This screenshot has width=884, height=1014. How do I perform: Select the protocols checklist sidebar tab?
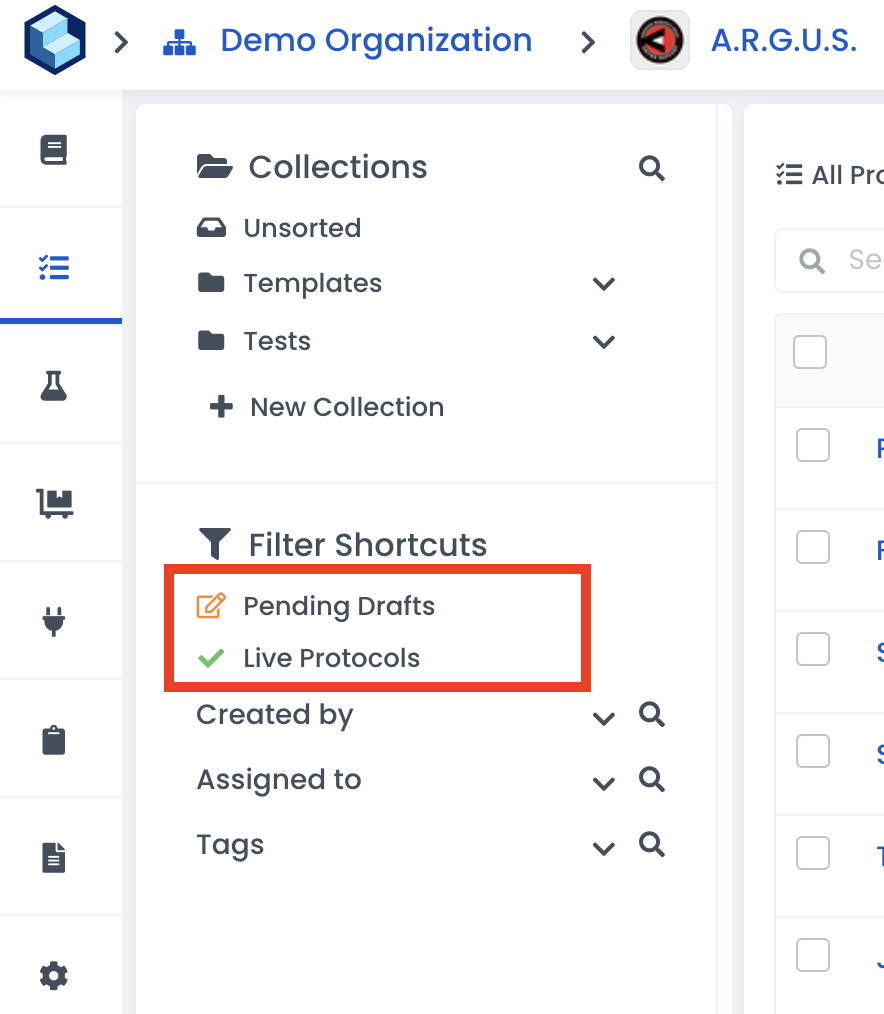53,267
